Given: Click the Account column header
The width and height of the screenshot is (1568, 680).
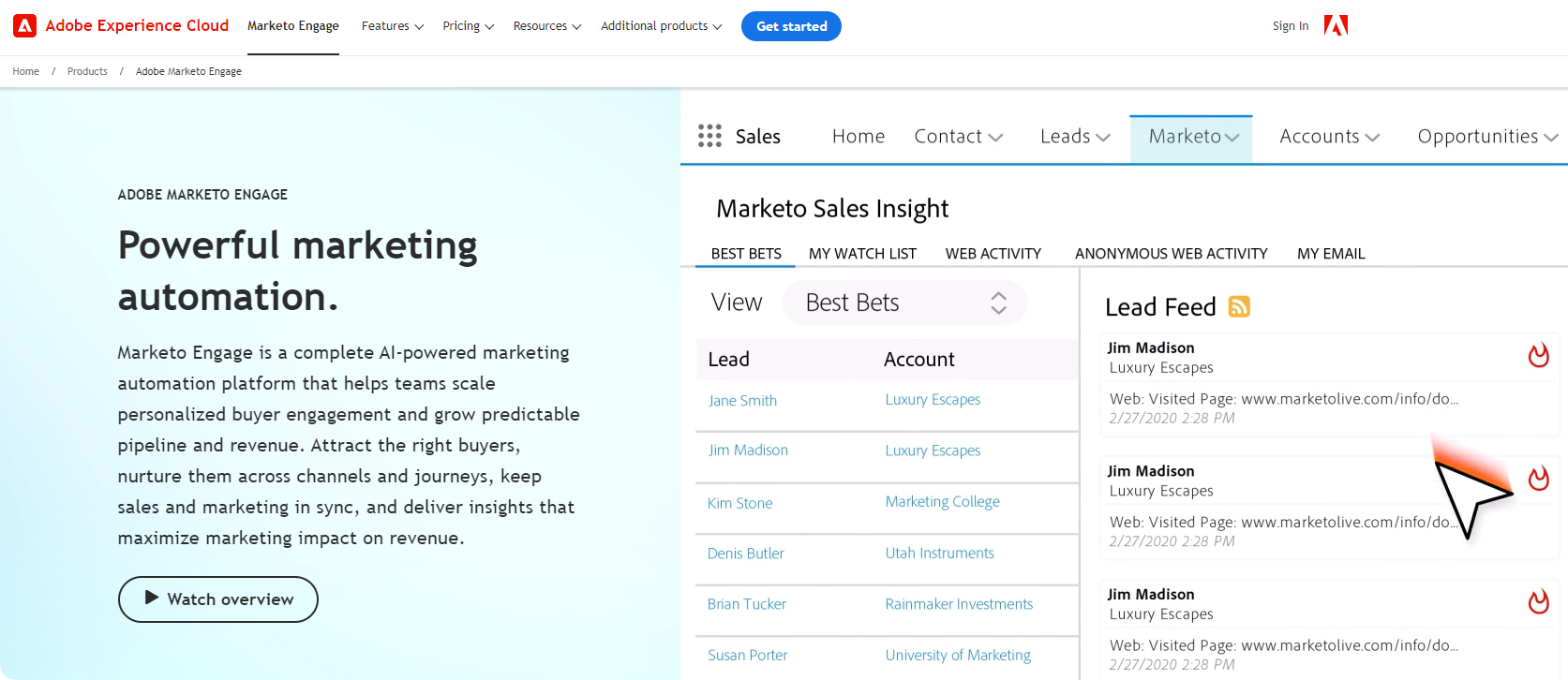Looking at the screenshot, I should point(918,360).
